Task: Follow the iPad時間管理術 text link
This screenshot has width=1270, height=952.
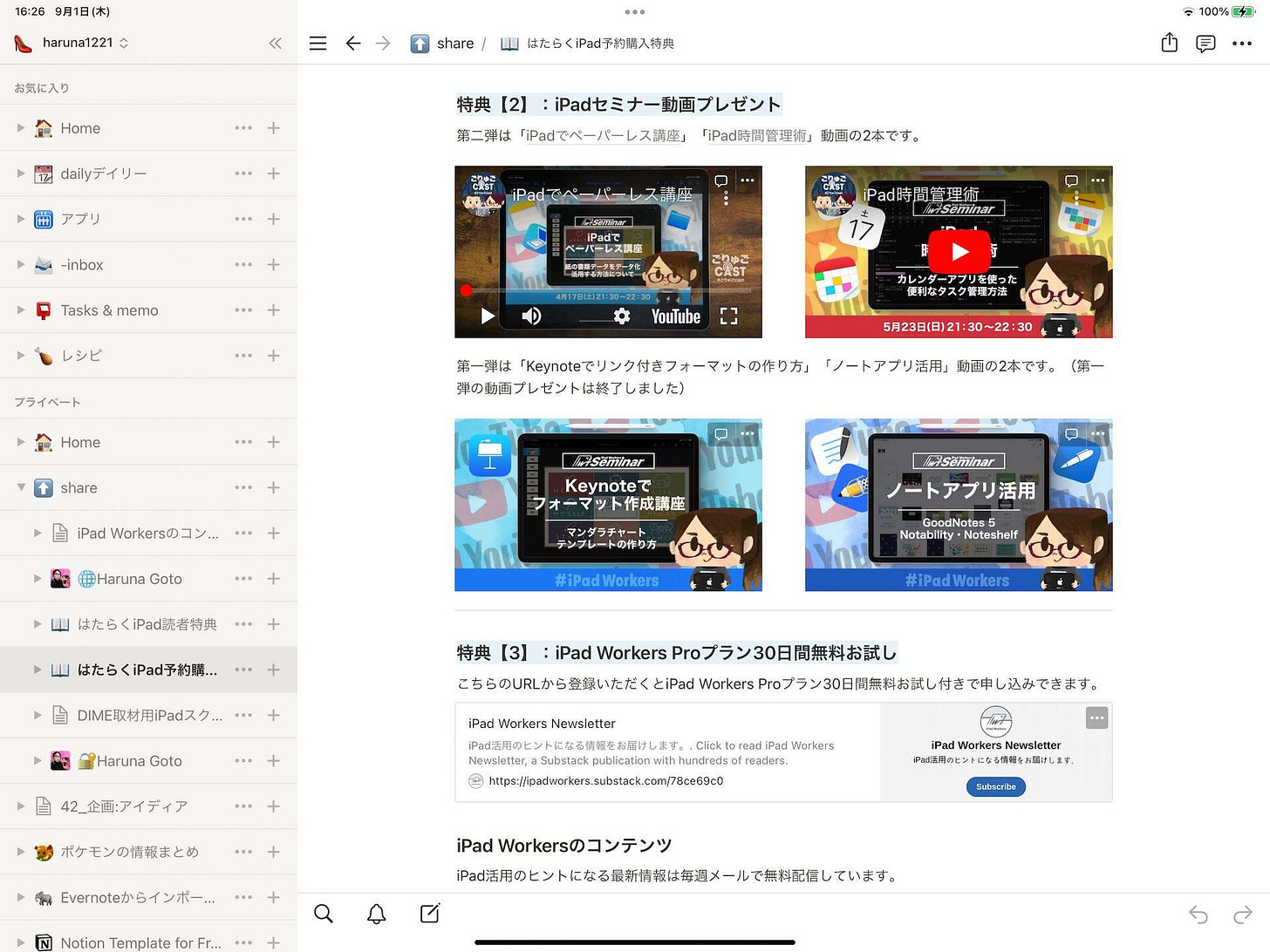Action: coord(757,136)
